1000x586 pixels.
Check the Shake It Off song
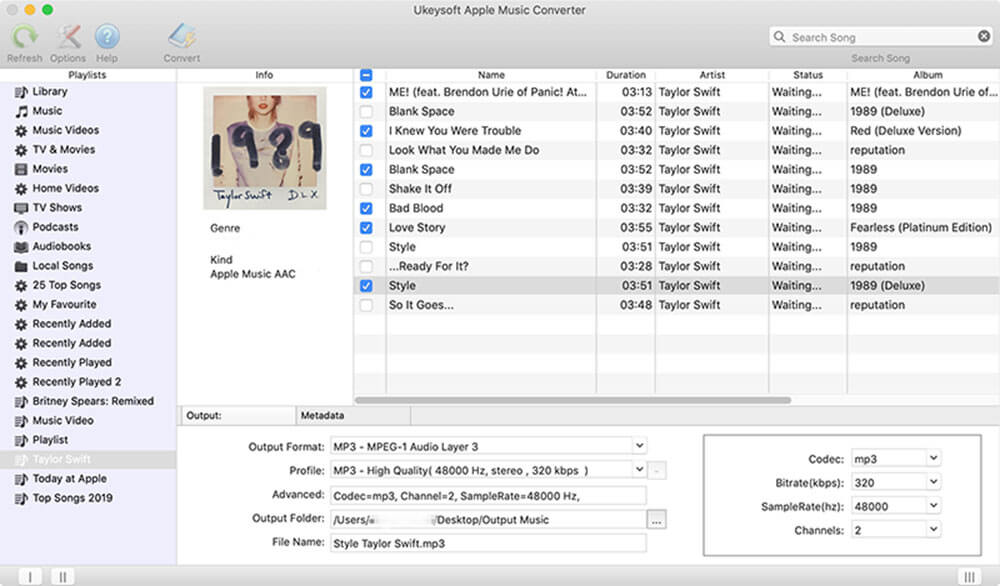pos(366,189)
